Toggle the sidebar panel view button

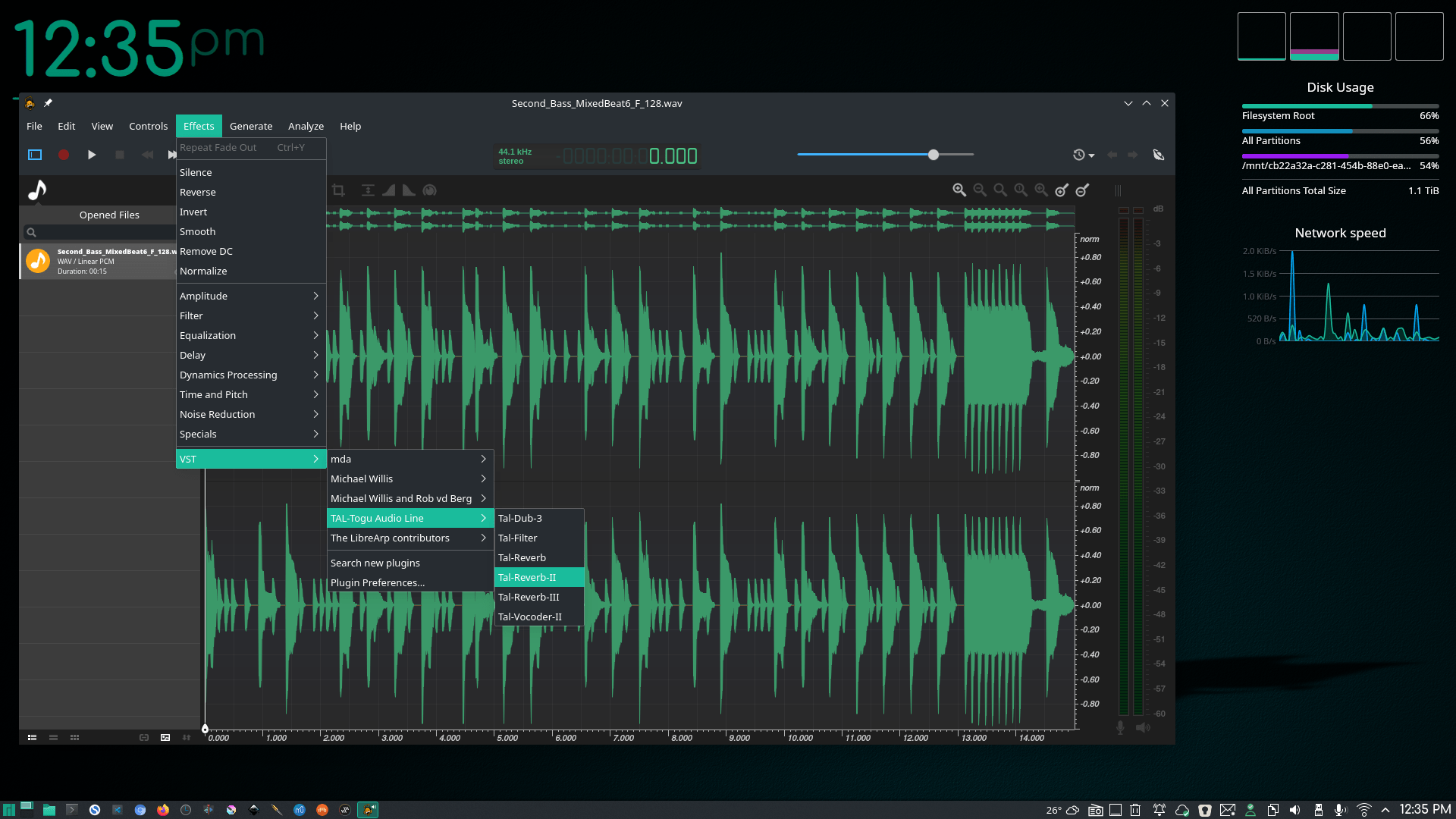(x=35, y=155)
